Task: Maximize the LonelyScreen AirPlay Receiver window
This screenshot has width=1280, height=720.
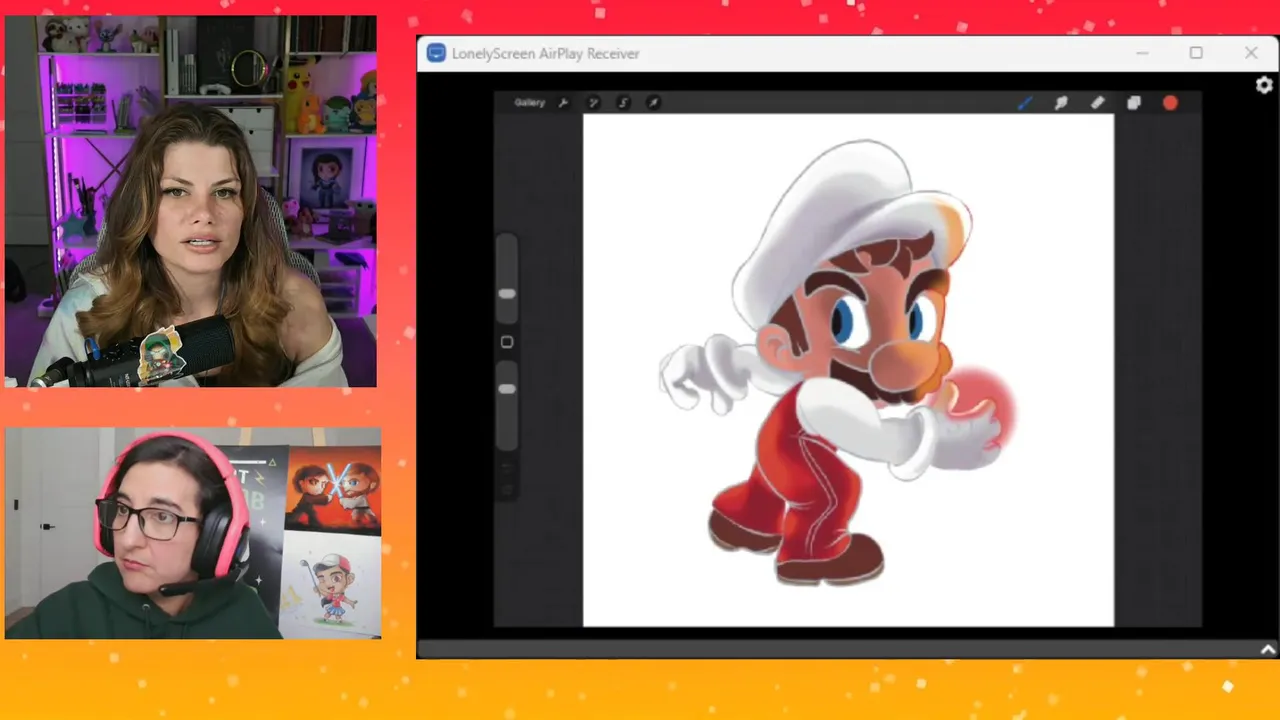Action: pos(1196,53)
